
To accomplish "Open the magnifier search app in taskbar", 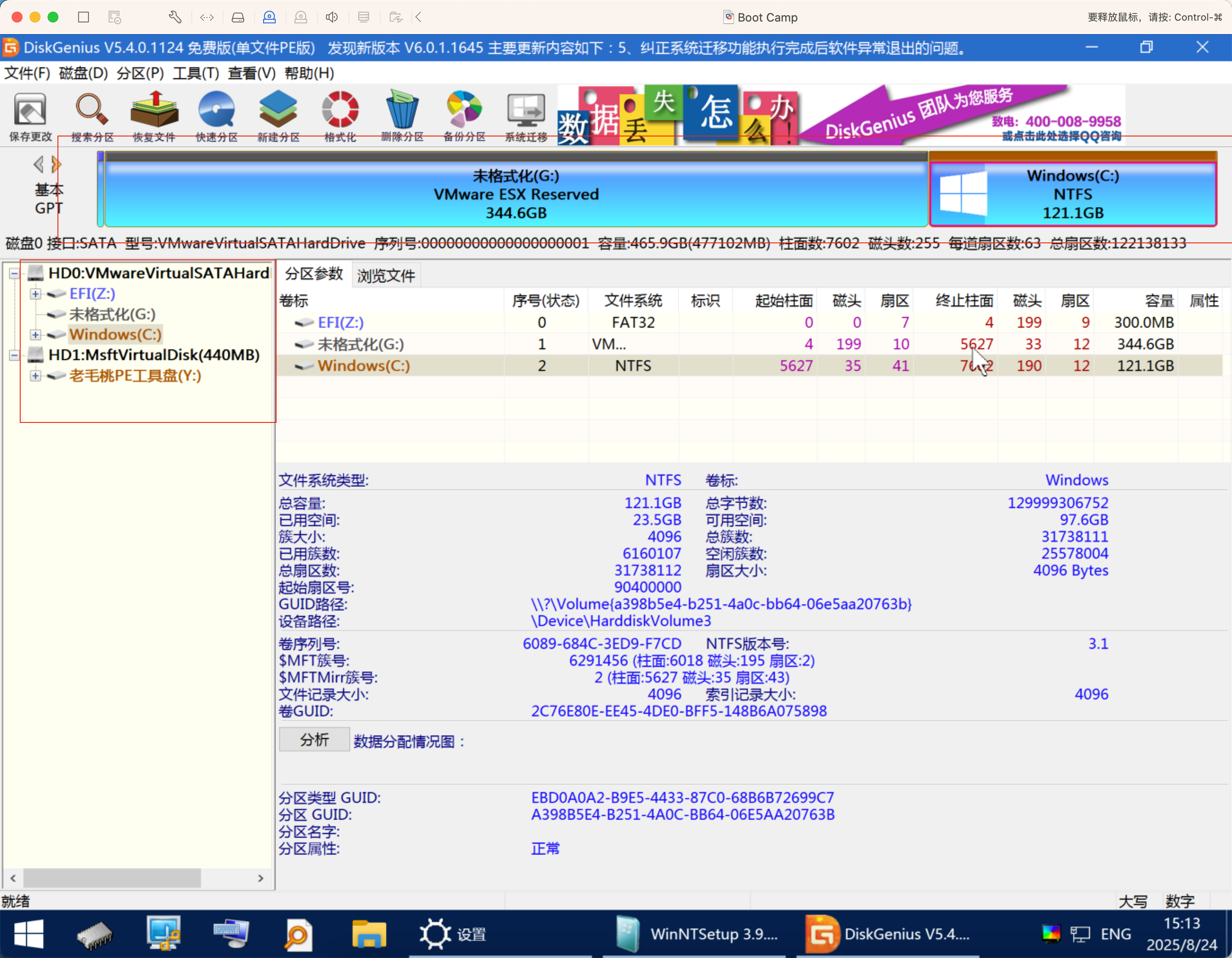I will [298, 934].
